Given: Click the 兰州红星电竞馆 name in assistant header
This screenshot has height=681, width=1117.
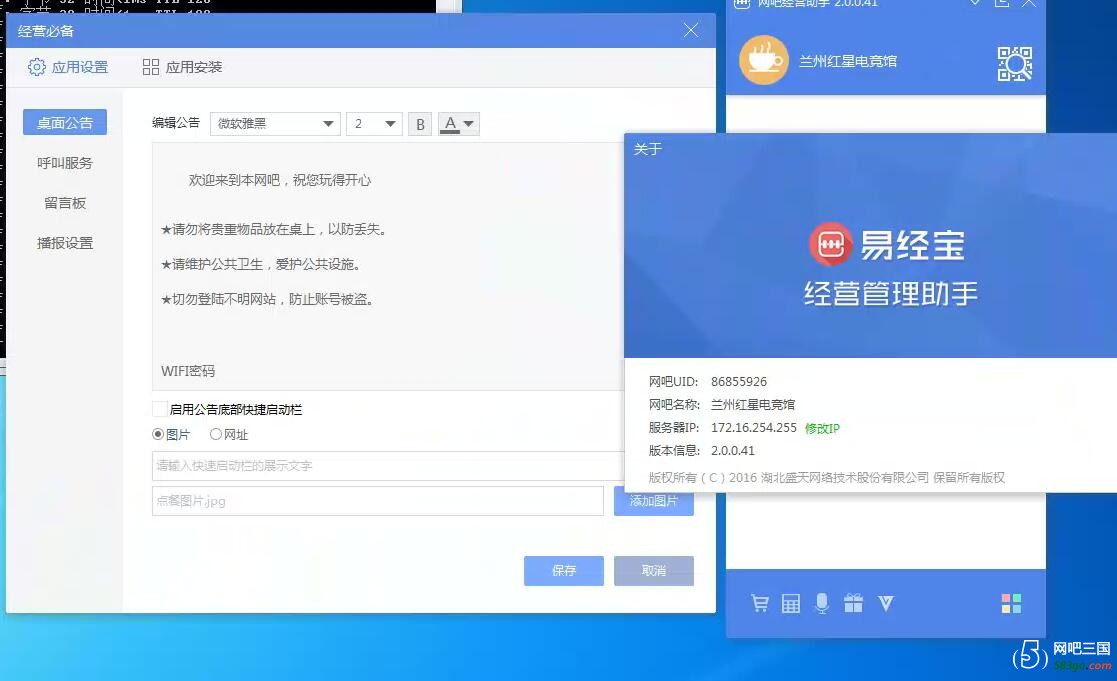Looking at the screenshot, I should (x=848, y=61).
